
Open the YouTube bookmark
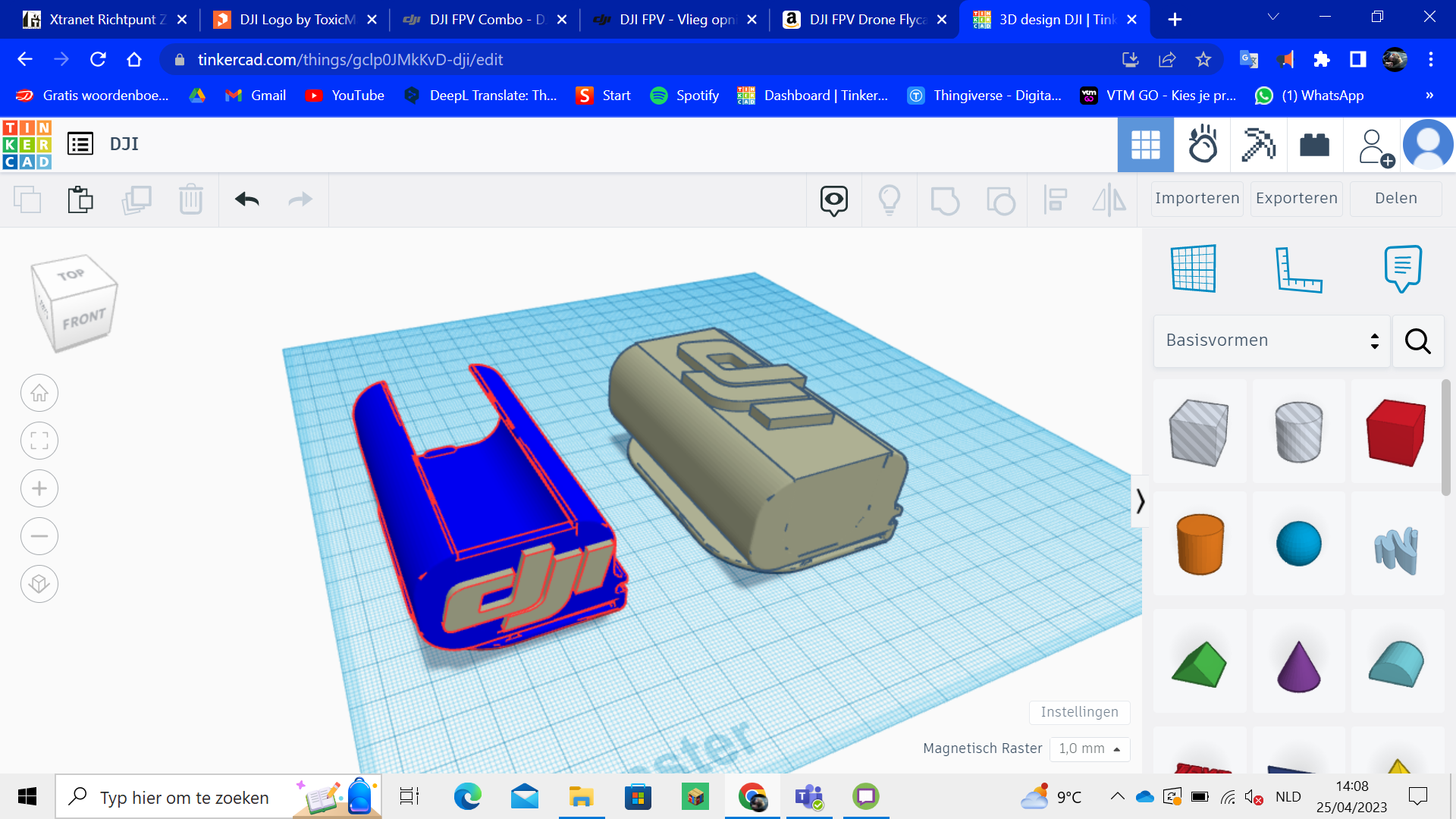345,96
